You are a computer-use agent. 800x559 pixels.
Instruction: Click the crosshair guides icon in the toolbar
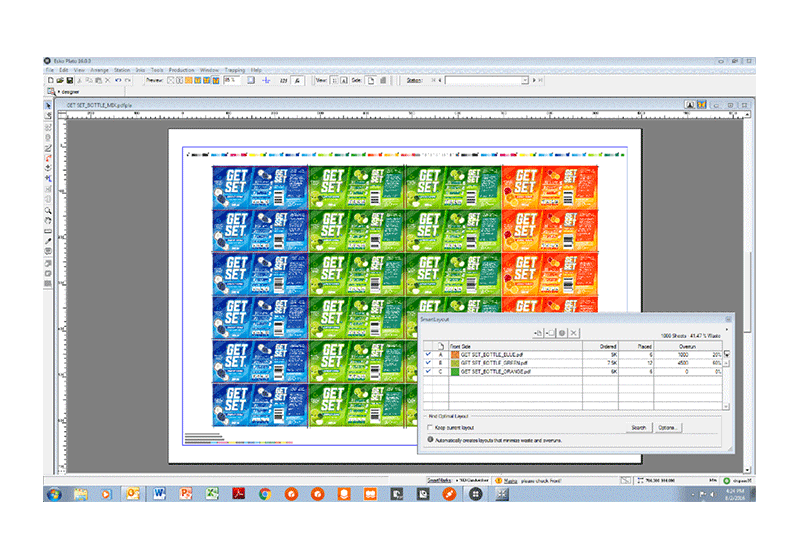point(266,80)
